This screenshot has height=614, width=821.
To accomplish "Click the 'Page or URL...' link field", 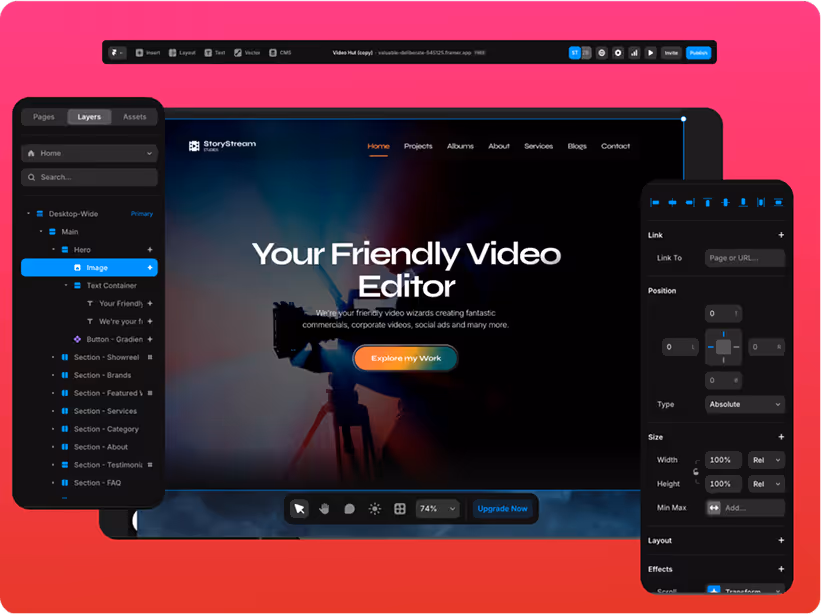I will click(x=745, y=258).
